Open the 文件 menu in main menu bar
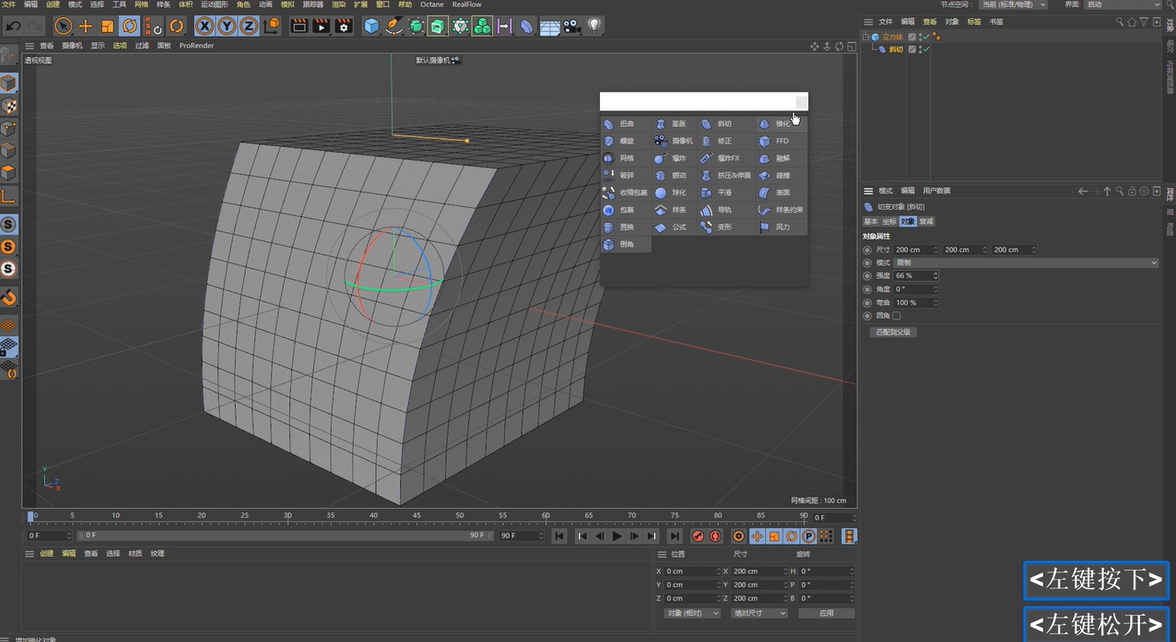Image resolution: width=1176 pixels, height=642 pixels. point(8,4)
